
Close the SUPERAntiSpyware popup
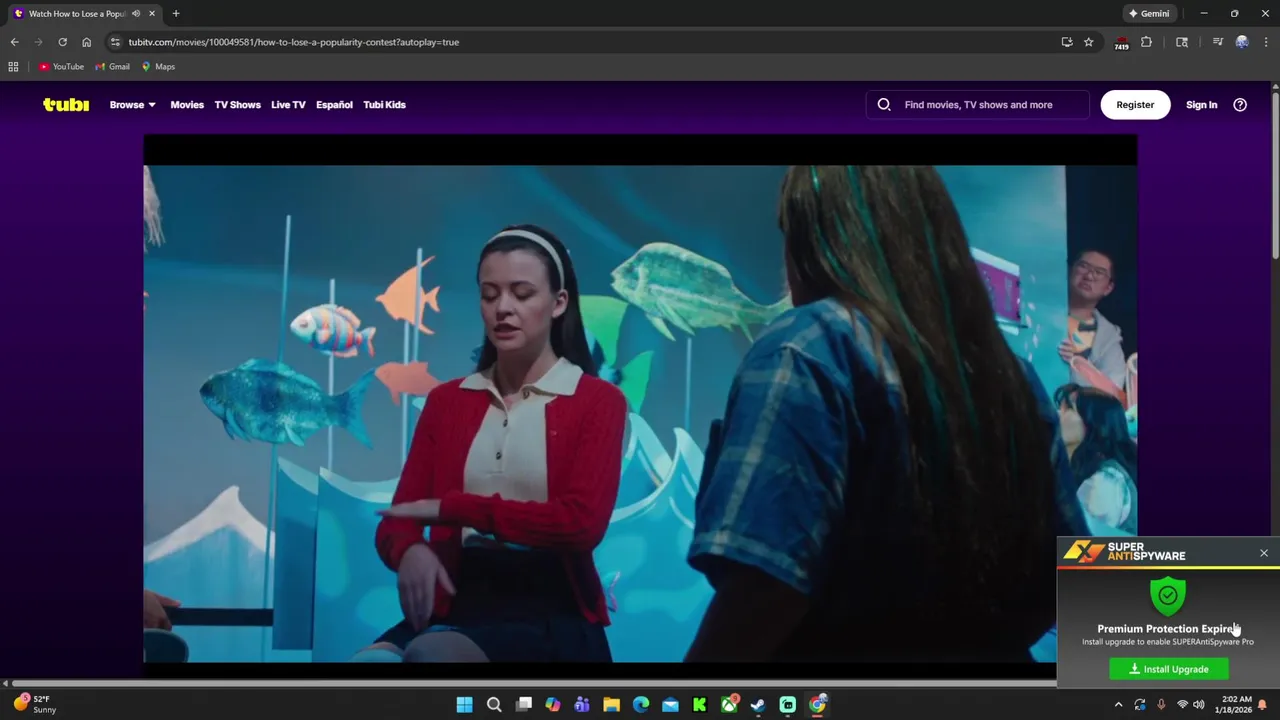(x=1264, y=553)
